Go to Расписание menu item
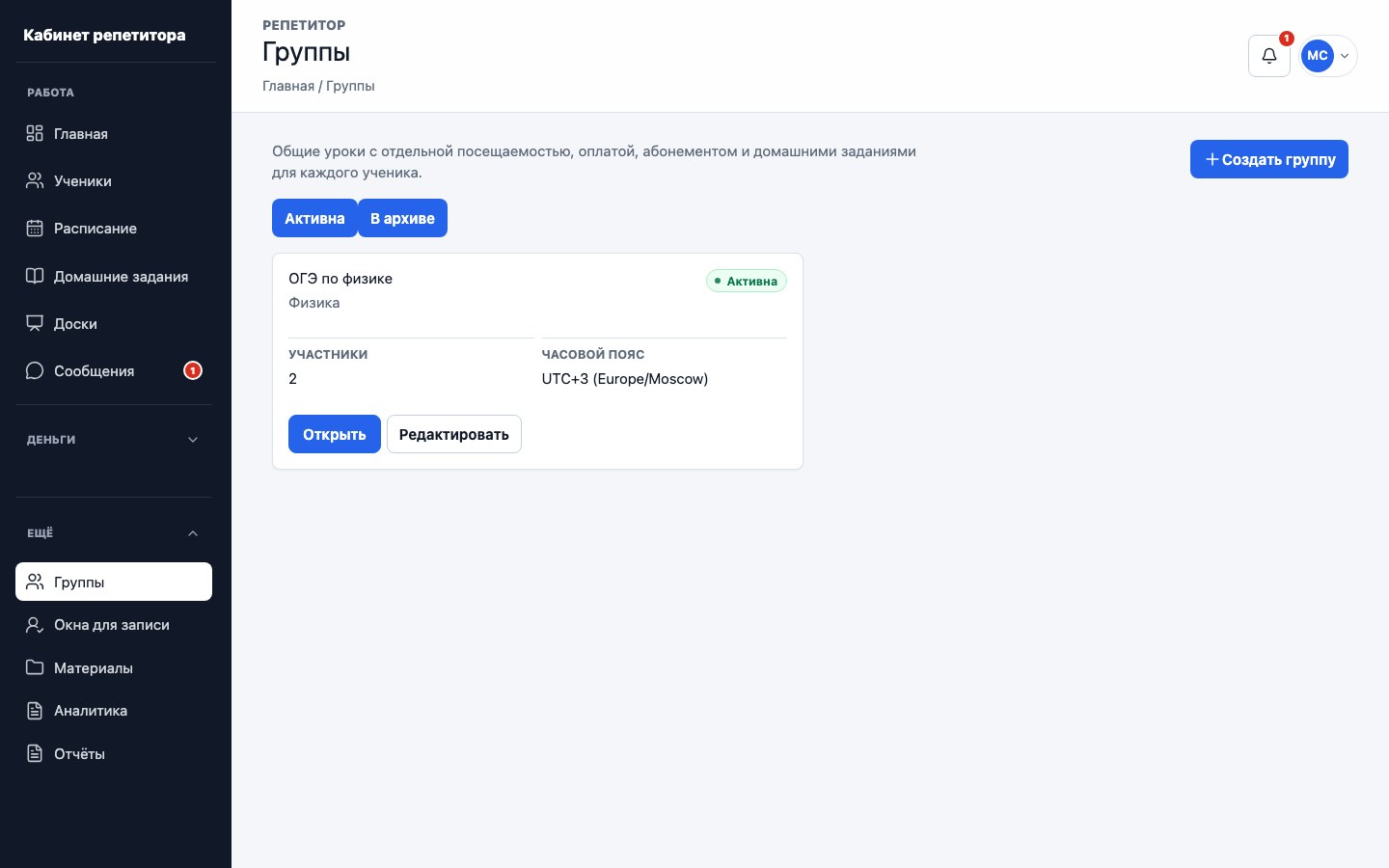Image resolution: width=1389 pixels, height=868 pixels. (x=114, y=228)
